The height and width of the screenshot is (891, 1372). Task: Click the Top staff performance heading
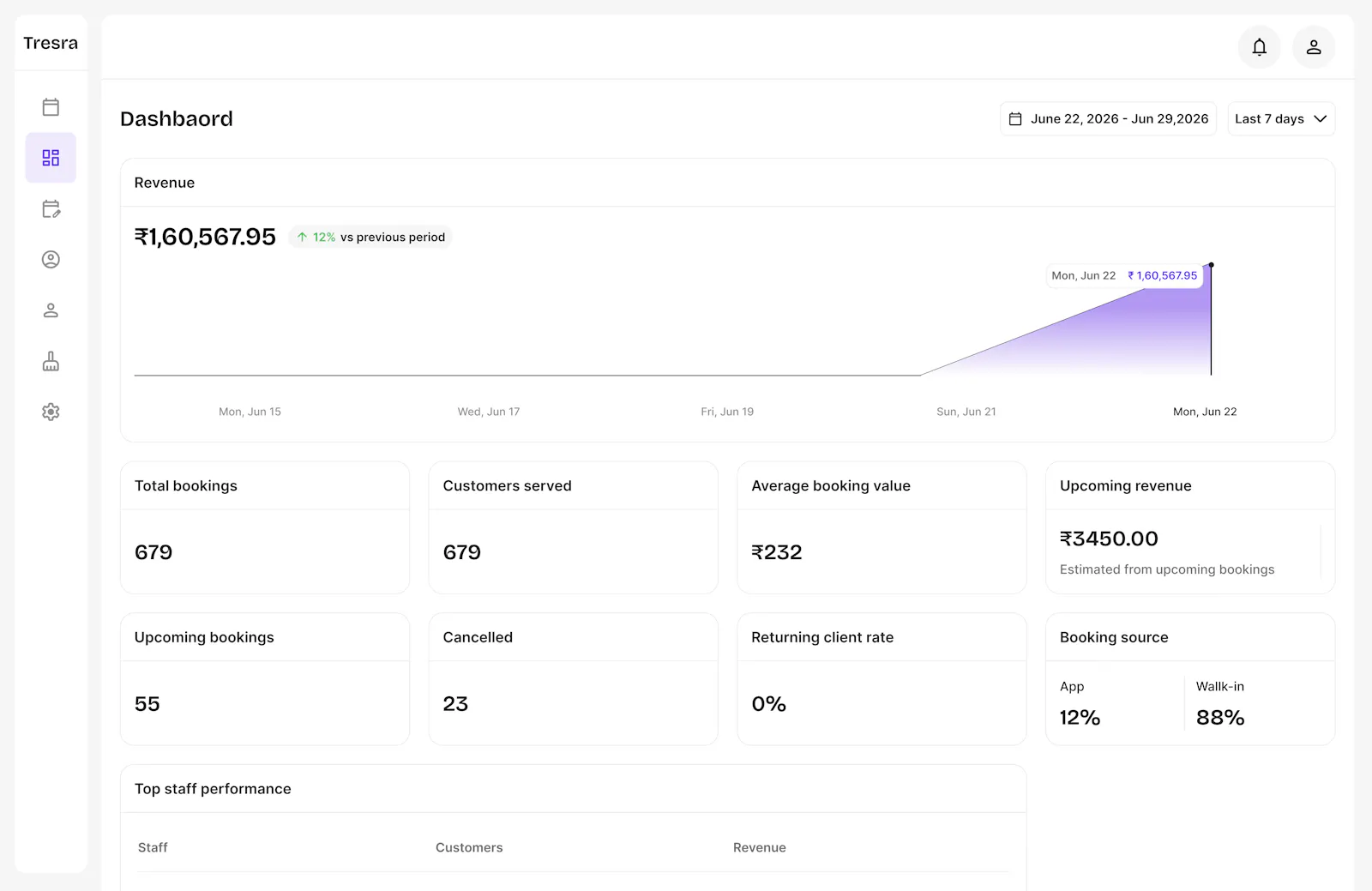213,789
